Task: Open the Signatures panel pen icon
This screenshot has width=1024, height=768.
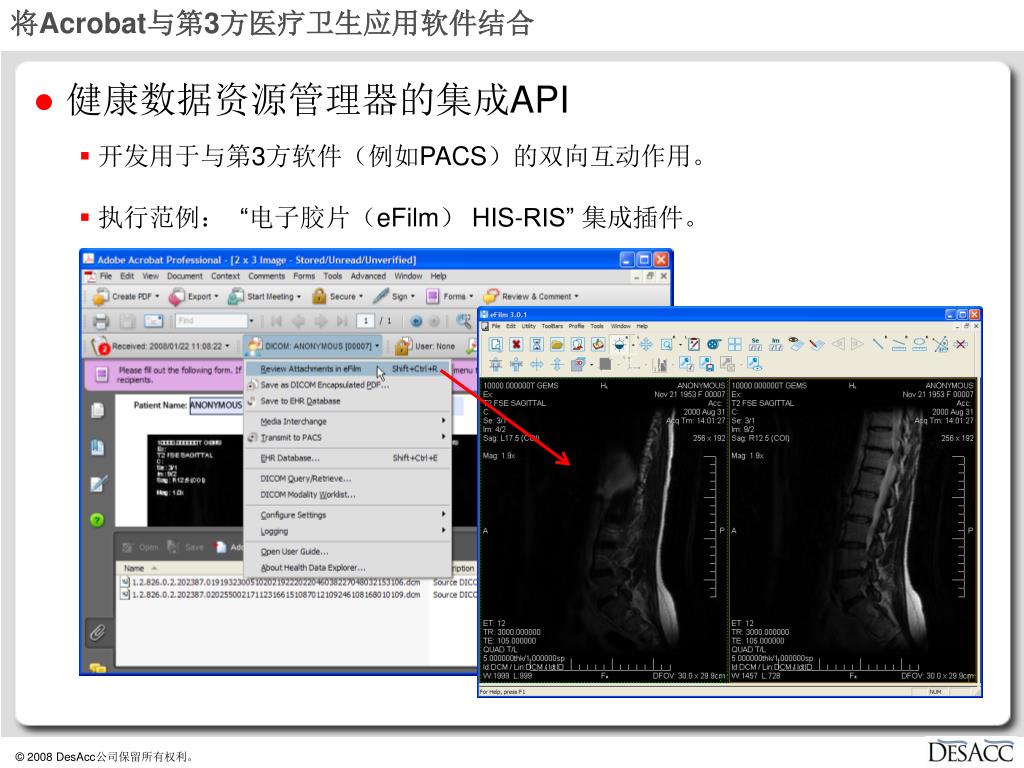Action: click(98, 484)
